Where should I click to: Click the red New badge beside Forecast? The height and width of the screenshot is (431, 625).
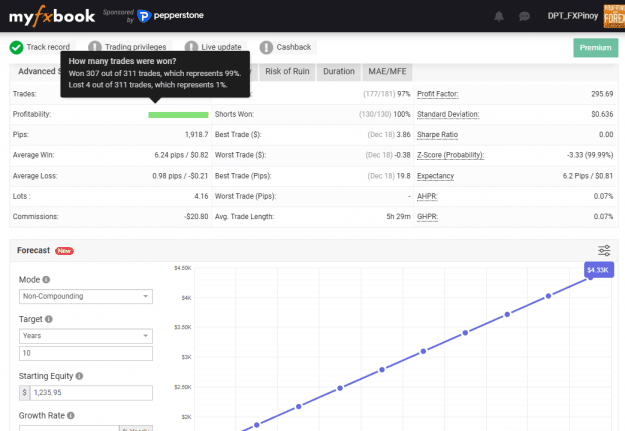[x=64, y=251]
